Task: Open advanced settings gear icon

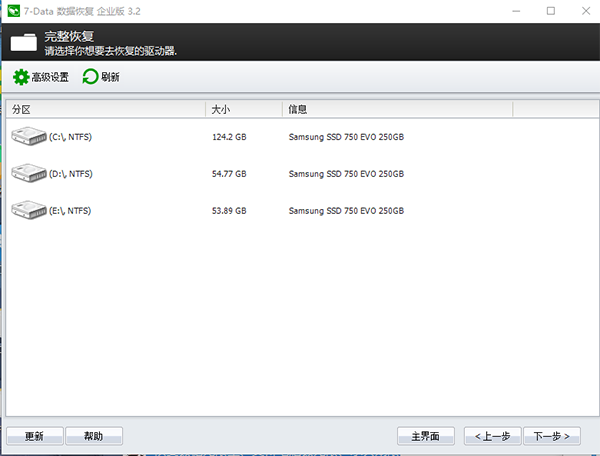Action: pyautogui.click(x=21, y=77)
